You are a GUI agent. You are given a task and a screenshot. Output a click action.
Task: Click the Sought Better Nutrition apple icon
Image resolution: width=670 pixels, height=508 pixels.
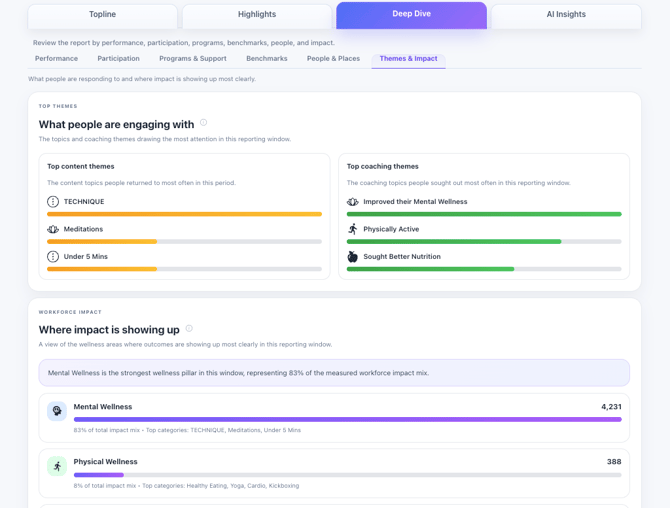click(x=353, y=256)
